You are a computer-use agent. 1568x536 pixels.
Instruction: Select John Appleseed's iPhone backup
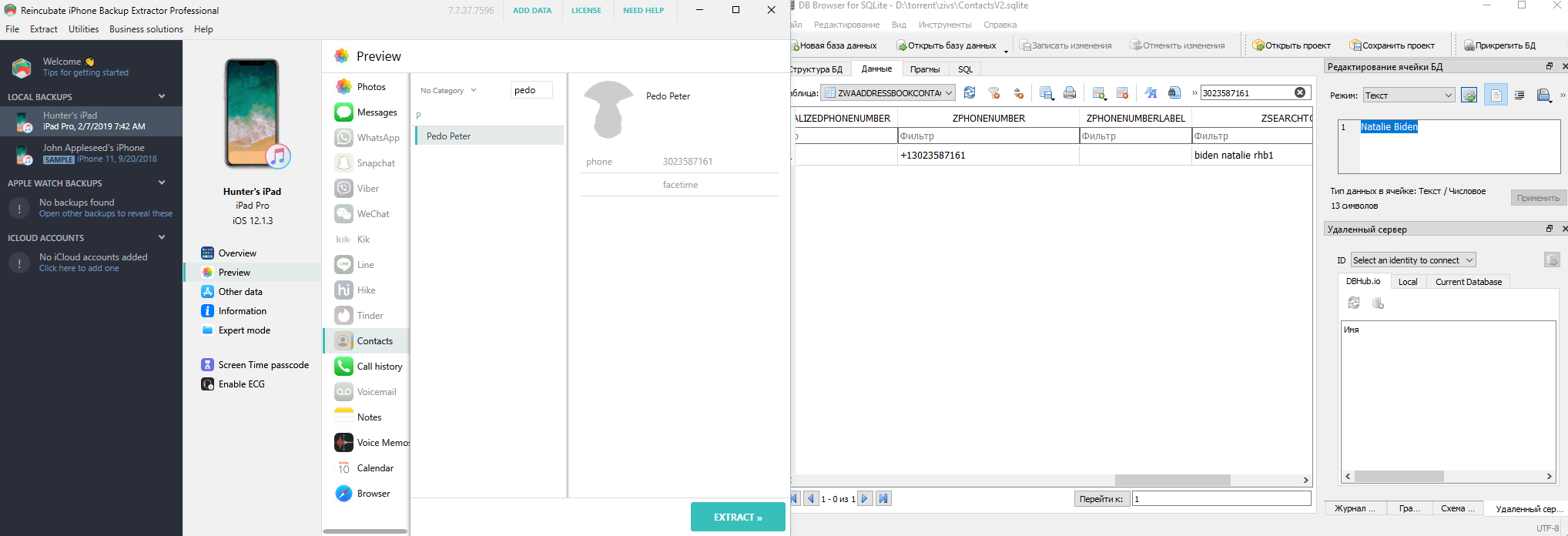pos(91,153)
